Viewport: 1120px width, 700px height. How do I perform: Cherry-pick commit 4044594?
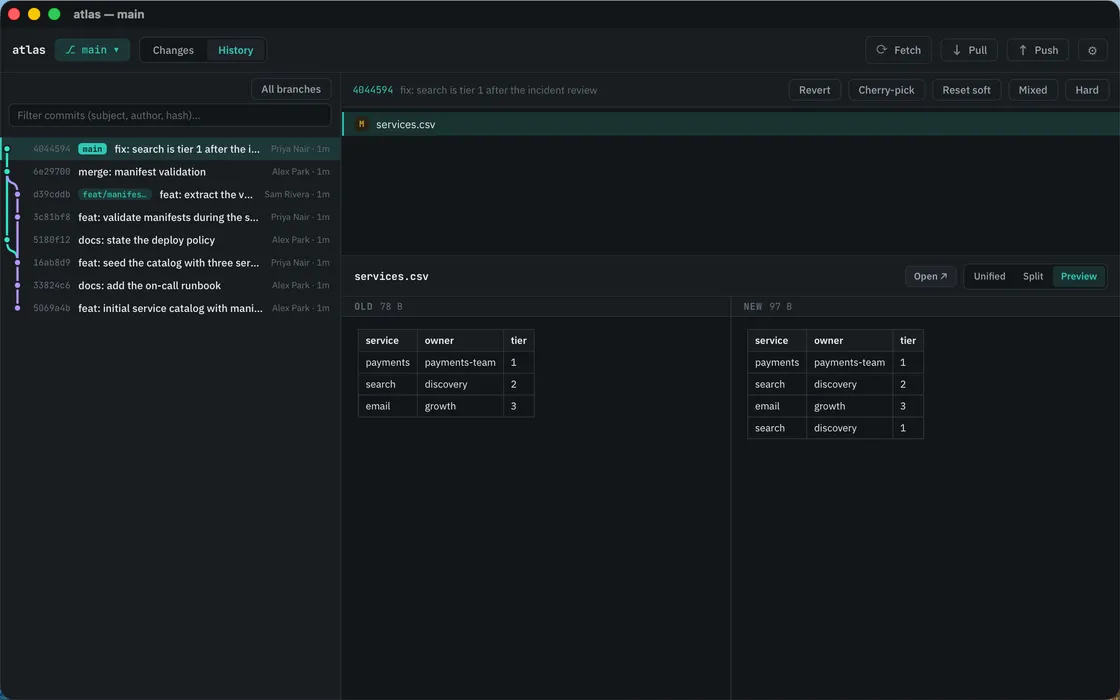pos(886,90)
